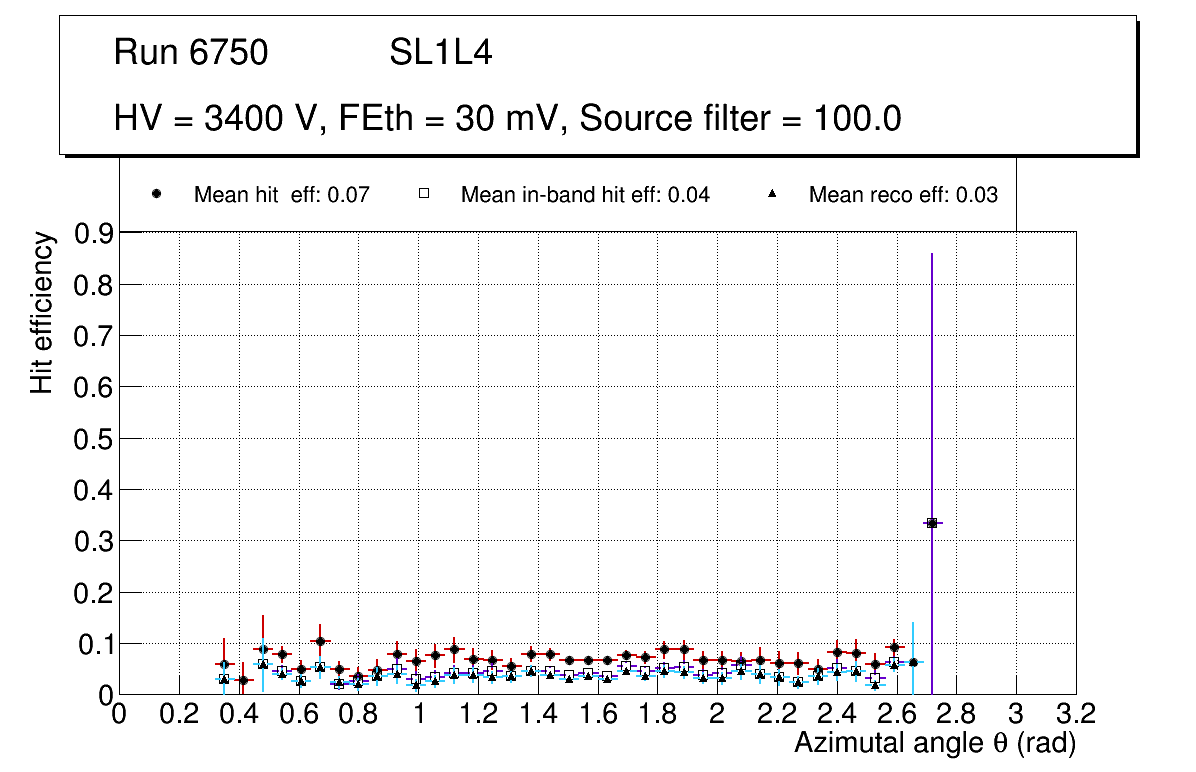The image size is (1196, 772).
Task: Click the 'Hit efficiency' y-axis title
Action: tap(42, 312)
